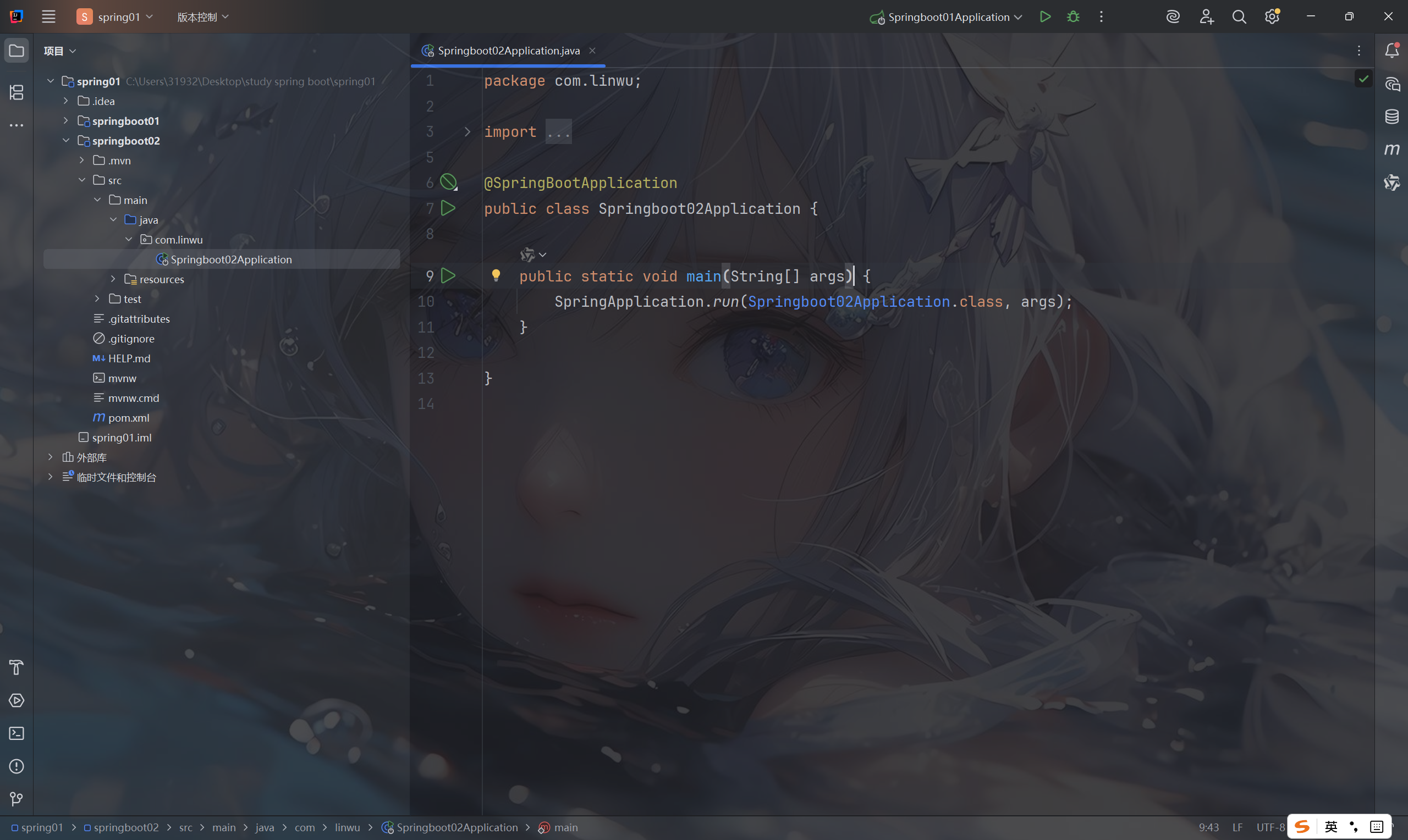Click the lightbulb quick-fix icon on line 9
This screenshot has height=840, width=1408.
(x=496, y=275)
